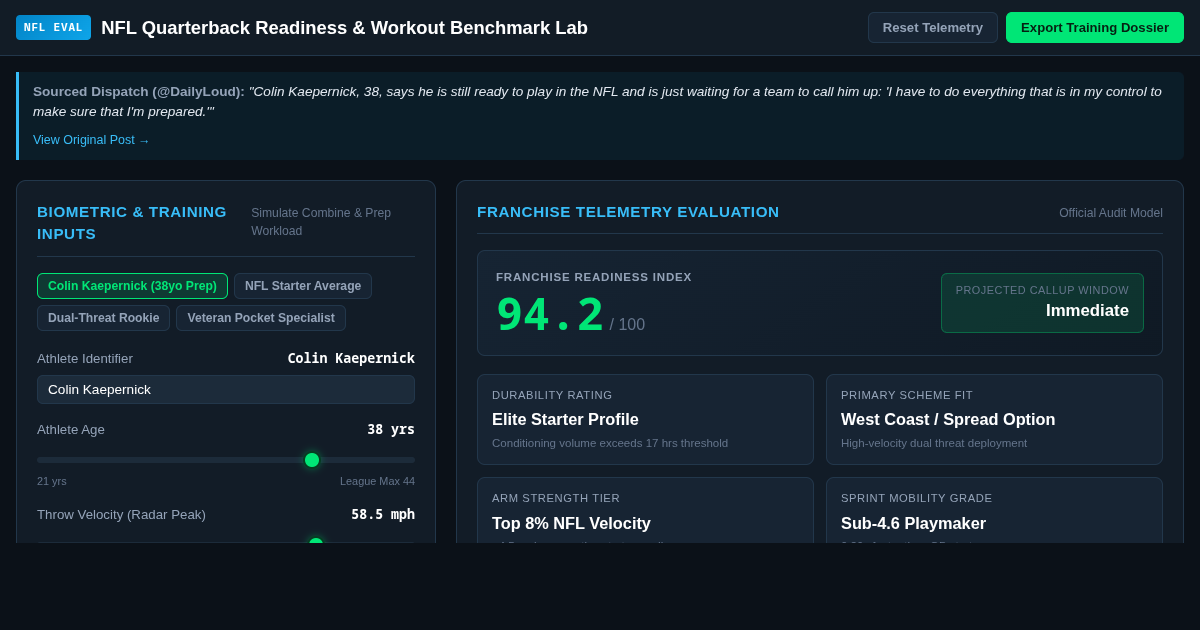Click the 38 yrs age value

391,429
